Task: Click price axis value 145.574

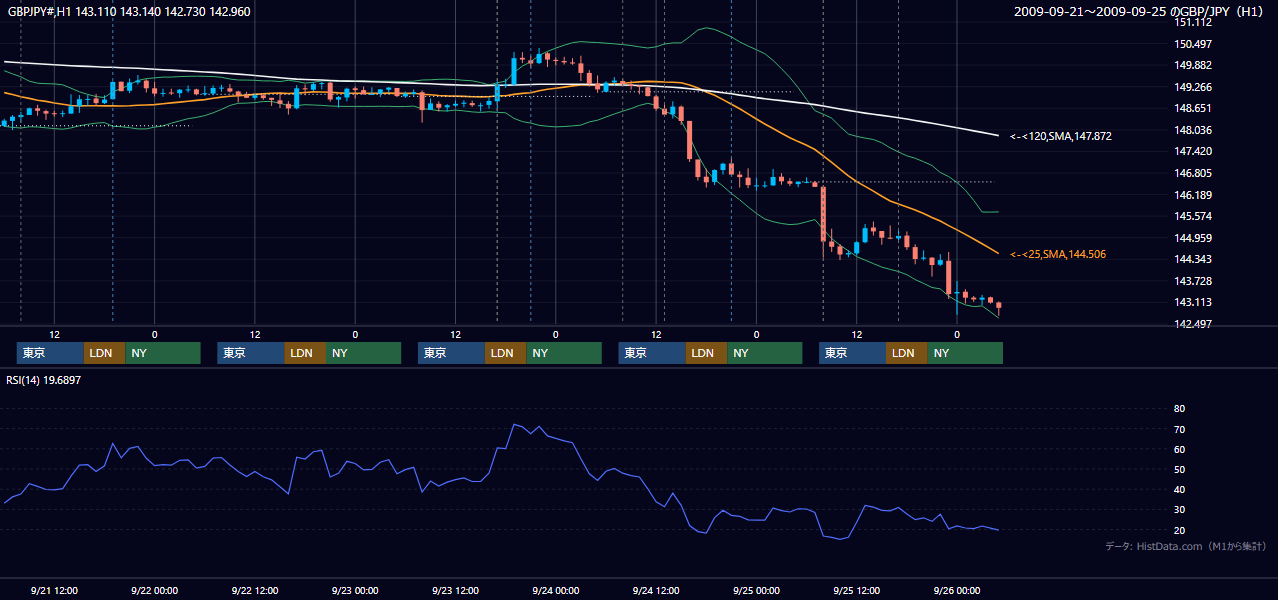Action: (1193, 216)
